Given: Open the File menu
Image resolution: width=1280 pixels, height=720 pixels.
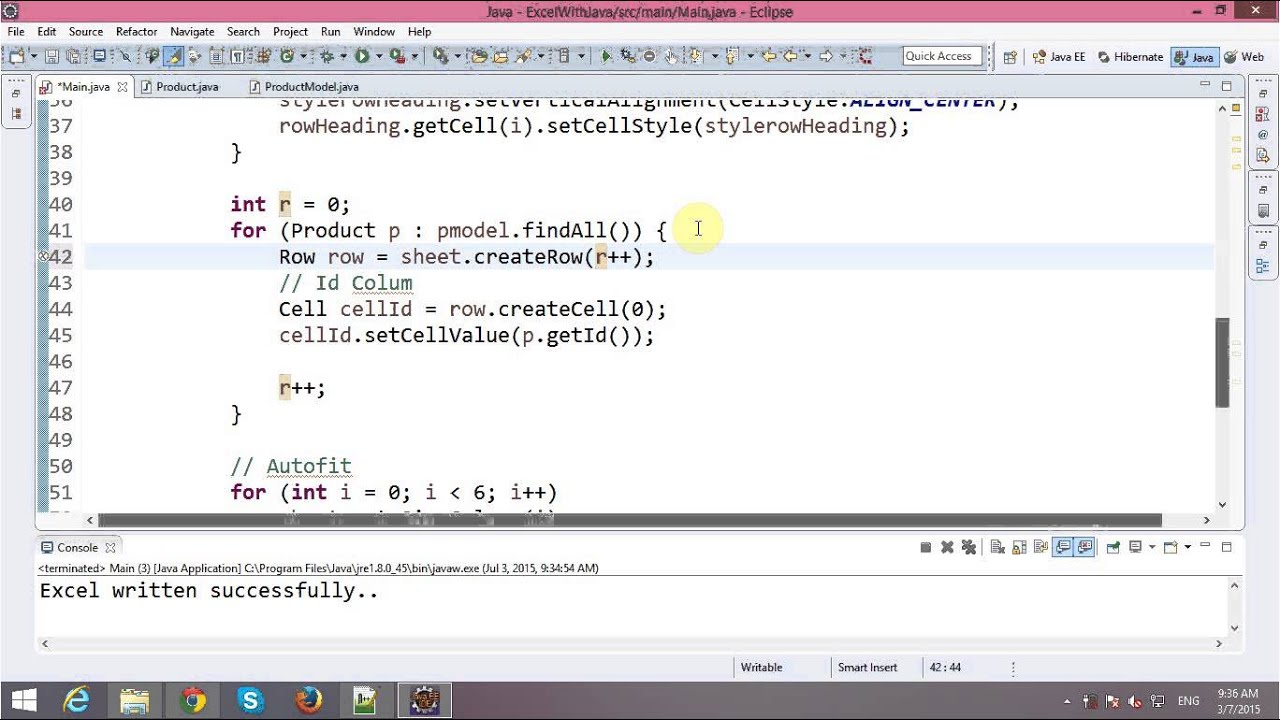Looking at the screenshot, I should click(16, 32).
